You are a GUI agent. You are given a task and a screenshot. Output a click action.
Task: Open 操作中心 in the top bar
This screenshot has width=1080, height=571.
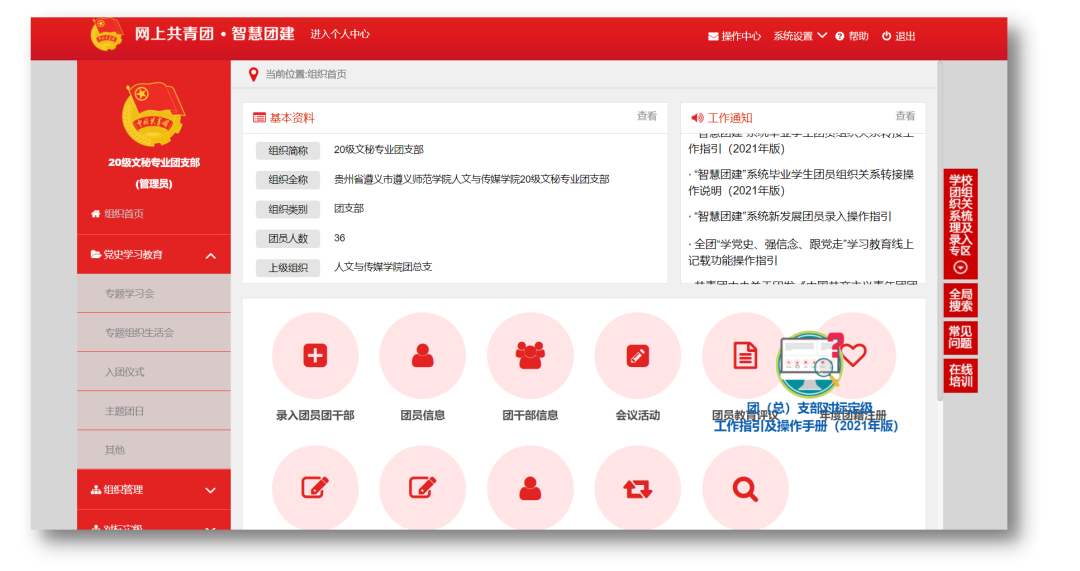coord(734,36)
